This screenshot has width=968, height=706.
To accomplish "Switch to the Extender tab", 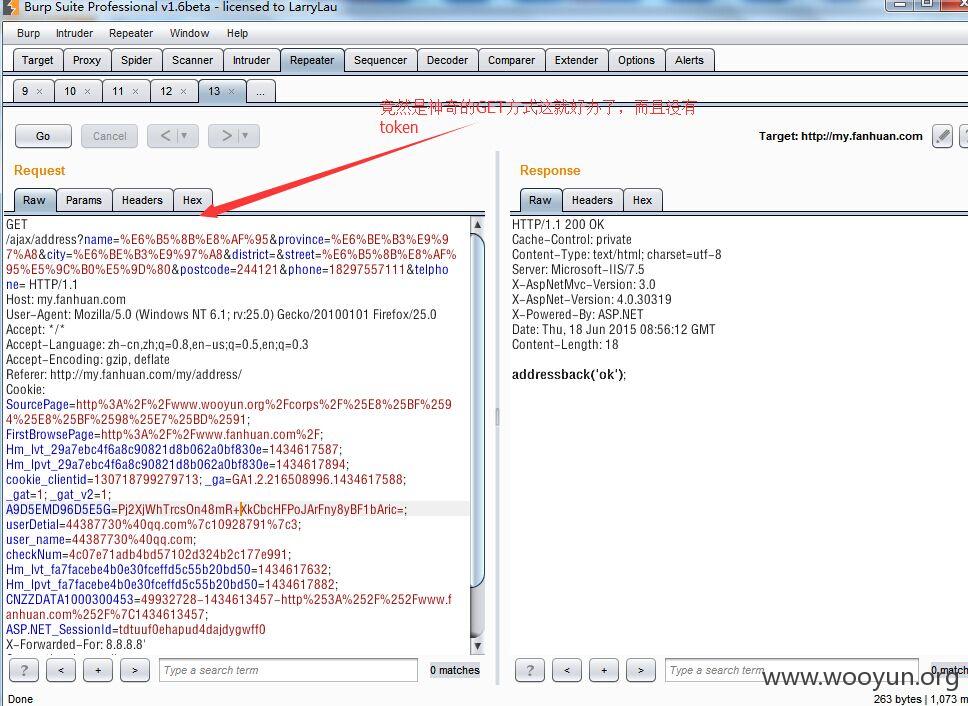I will point(576,60).
